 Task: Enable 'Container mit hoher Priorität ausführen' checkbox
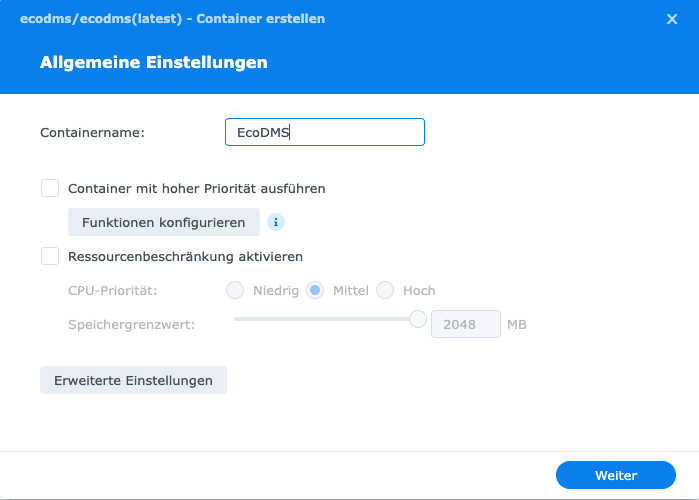(x=50, y=188)
